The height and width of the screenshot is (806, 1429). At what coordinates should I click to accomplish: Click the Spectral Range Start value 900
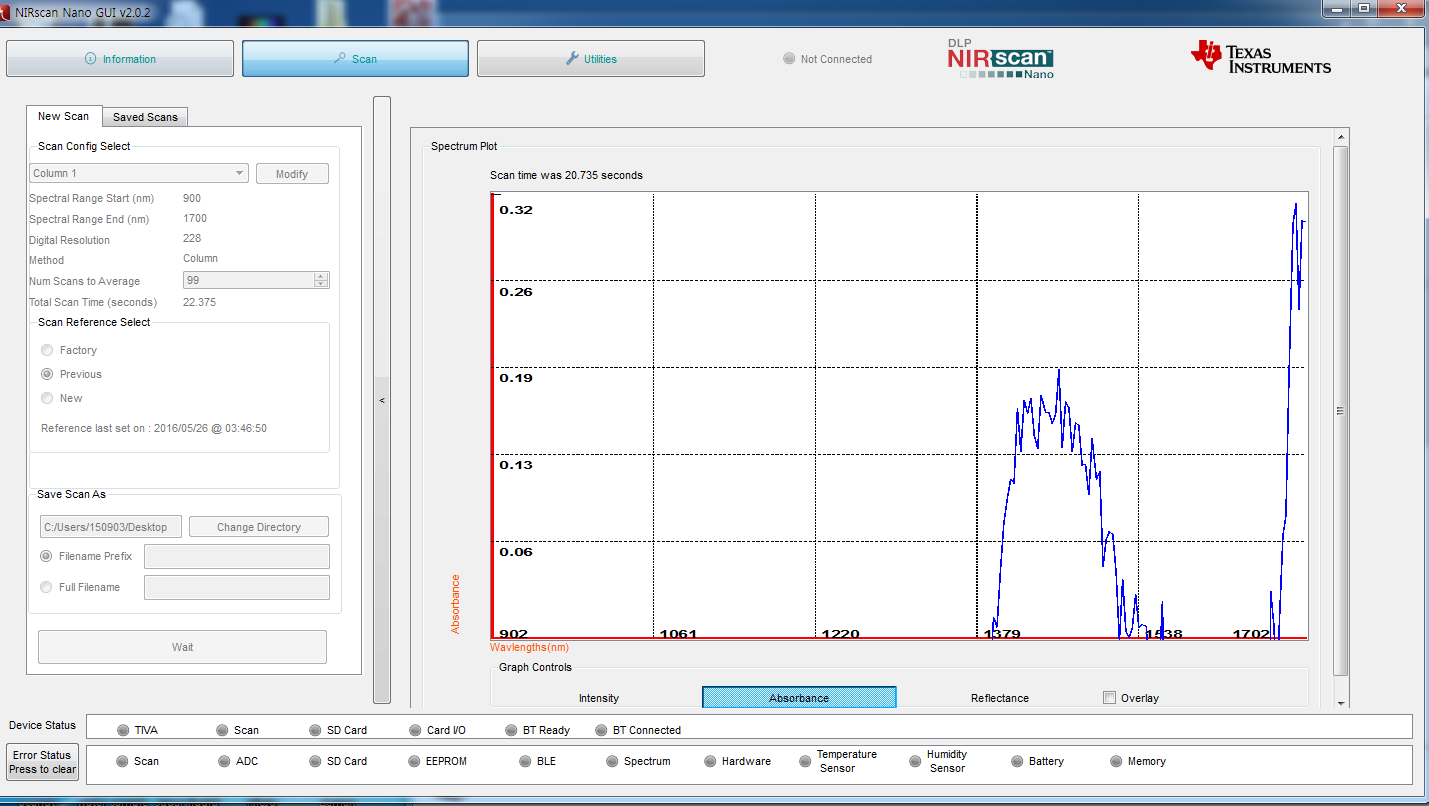[192, 198]
